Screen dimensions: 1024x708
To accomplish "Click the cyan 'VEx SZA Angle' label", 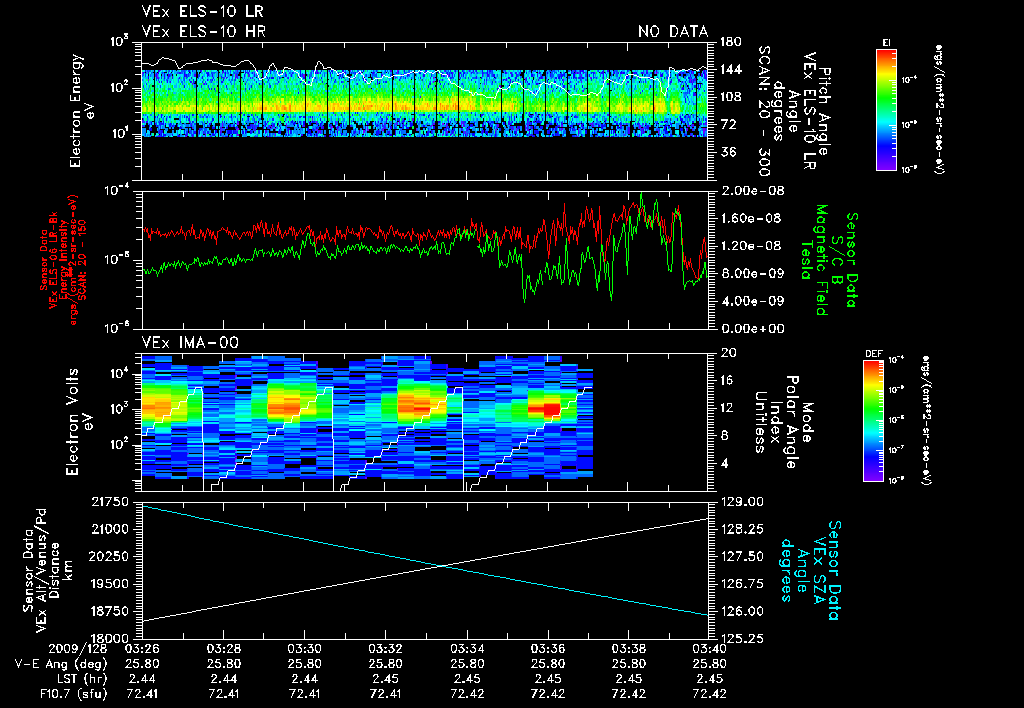I will pos(808,570).
